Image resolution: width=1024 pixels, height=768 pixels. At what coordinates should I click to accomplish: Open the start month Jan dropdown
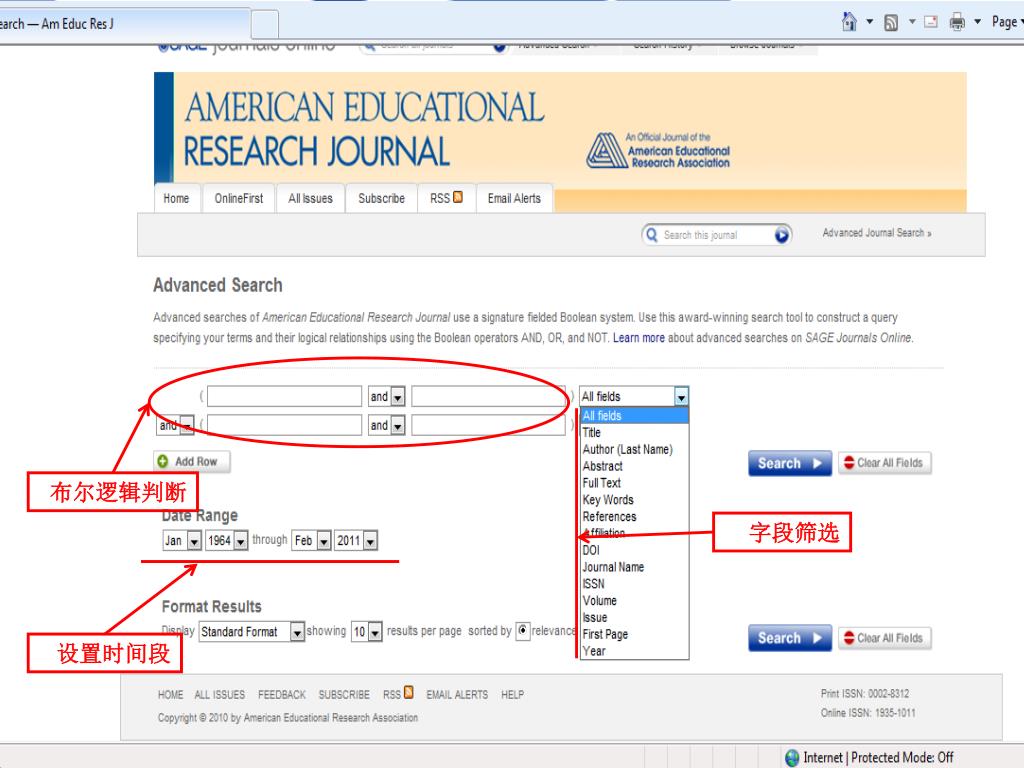[182, 540]
